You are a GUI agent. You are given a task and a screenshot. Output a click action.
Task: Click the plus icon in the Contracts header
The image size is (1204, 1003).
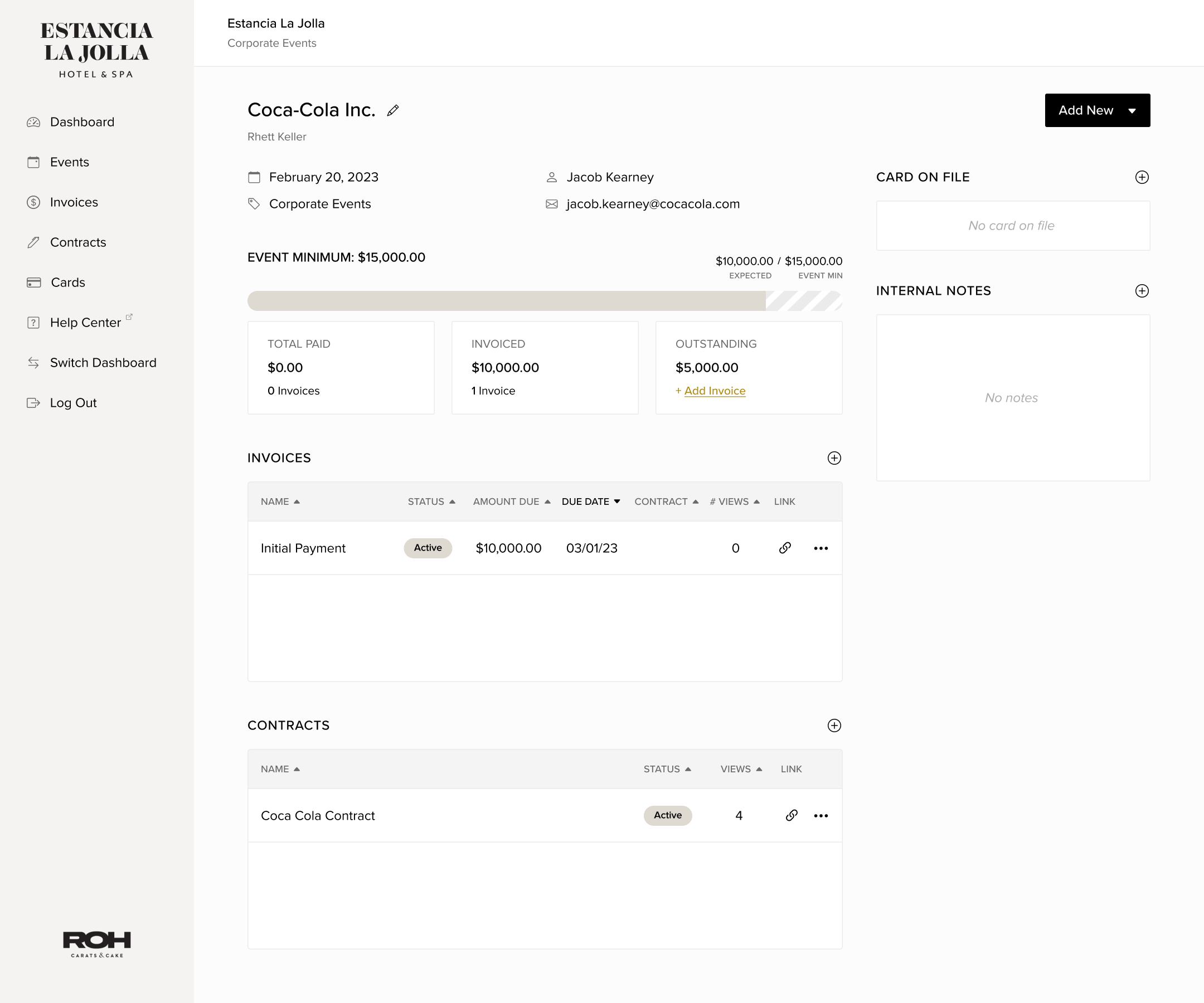click(x=834, y=725)
